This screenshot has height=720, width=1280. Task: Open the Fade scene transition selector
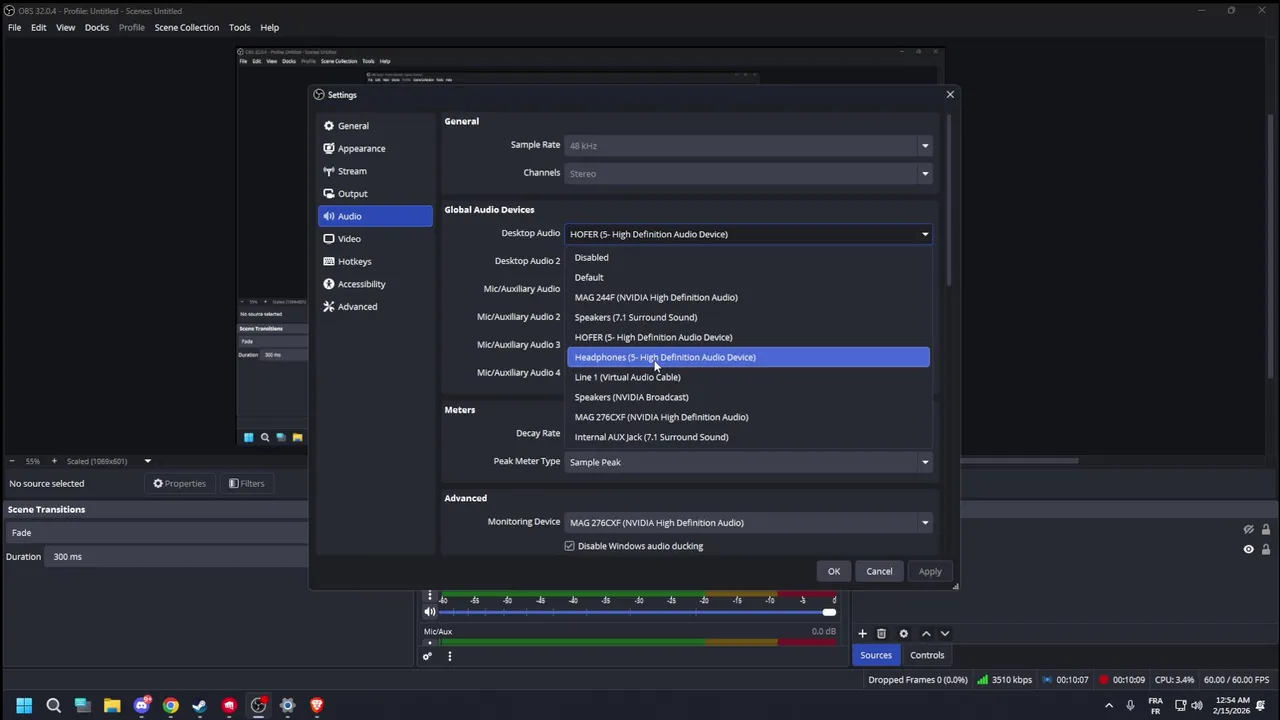point(156,533)
